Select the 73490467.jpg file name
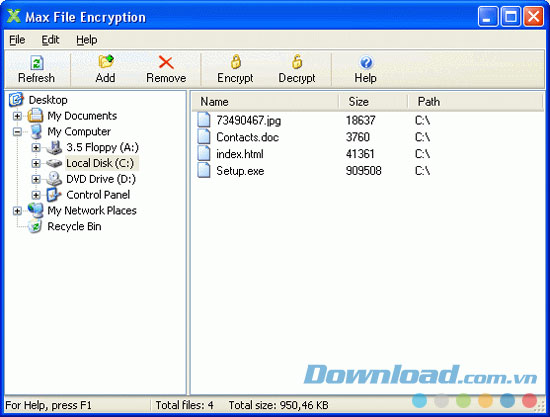Screen dimensions: 550x417 coord(249,121)
